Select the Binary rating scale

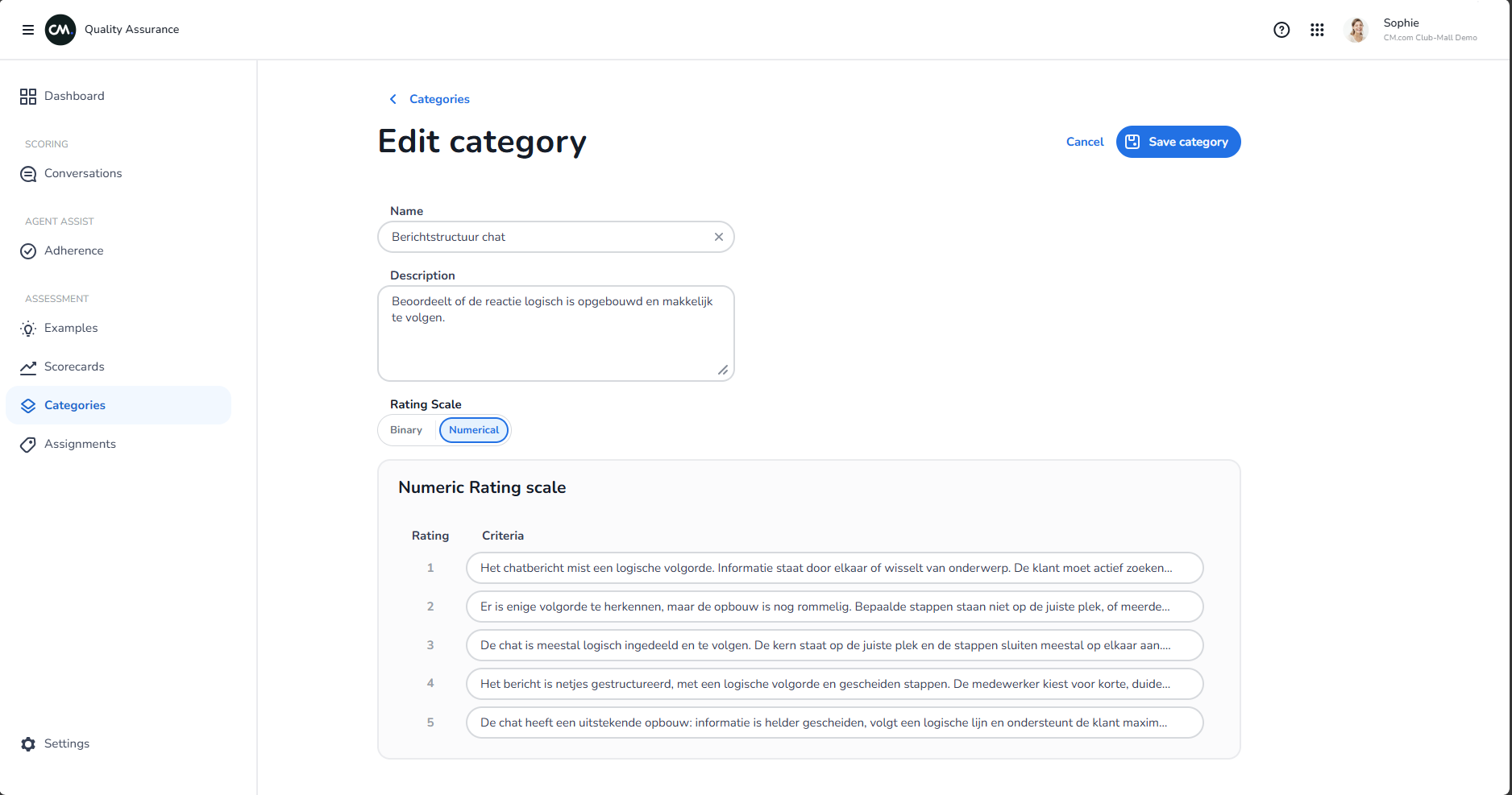click(406, 430)
